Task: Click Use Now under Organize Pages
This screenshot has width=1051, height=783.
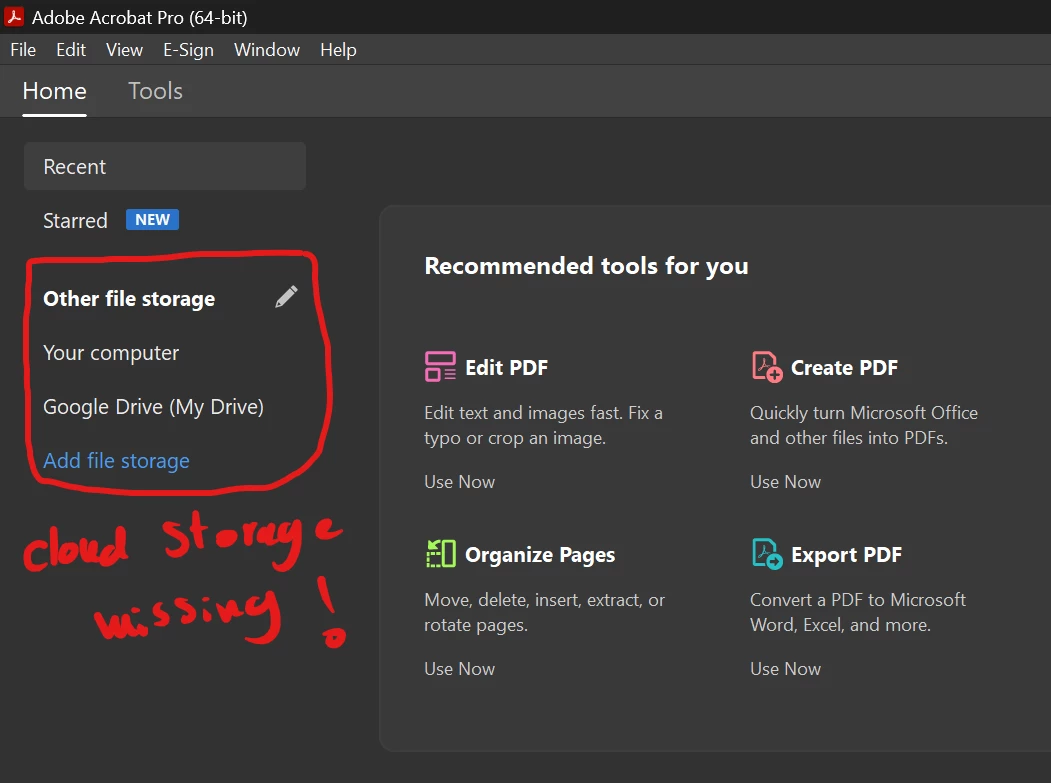Action: [460, 669]
